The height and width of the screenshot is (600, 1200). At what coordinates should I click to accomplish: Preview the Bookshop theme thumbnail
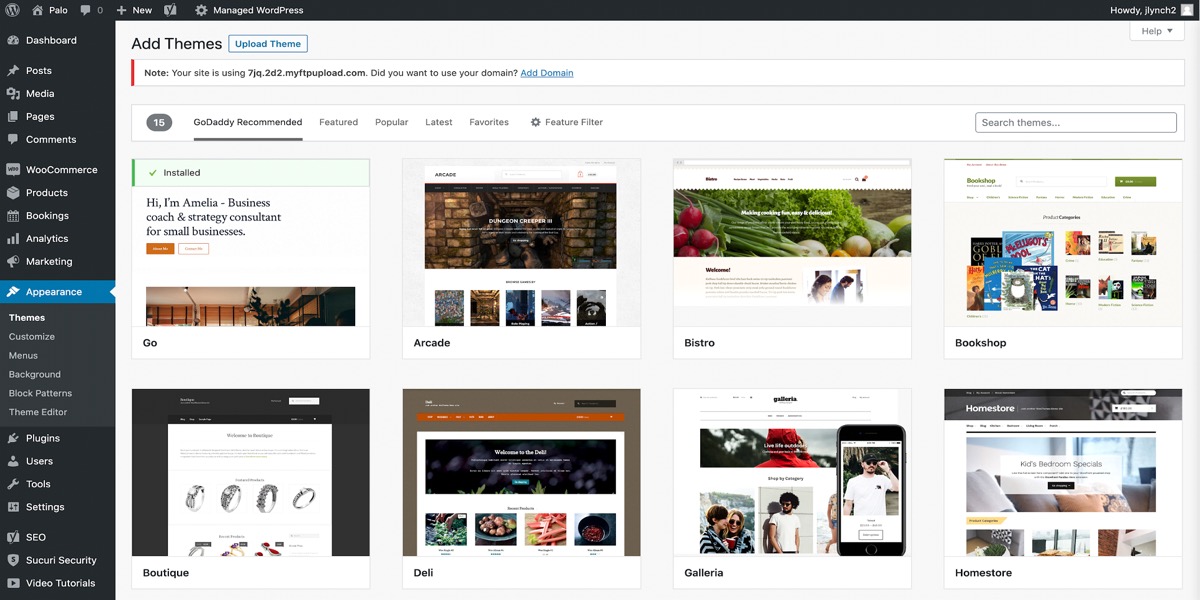(x=1063, y=243)
